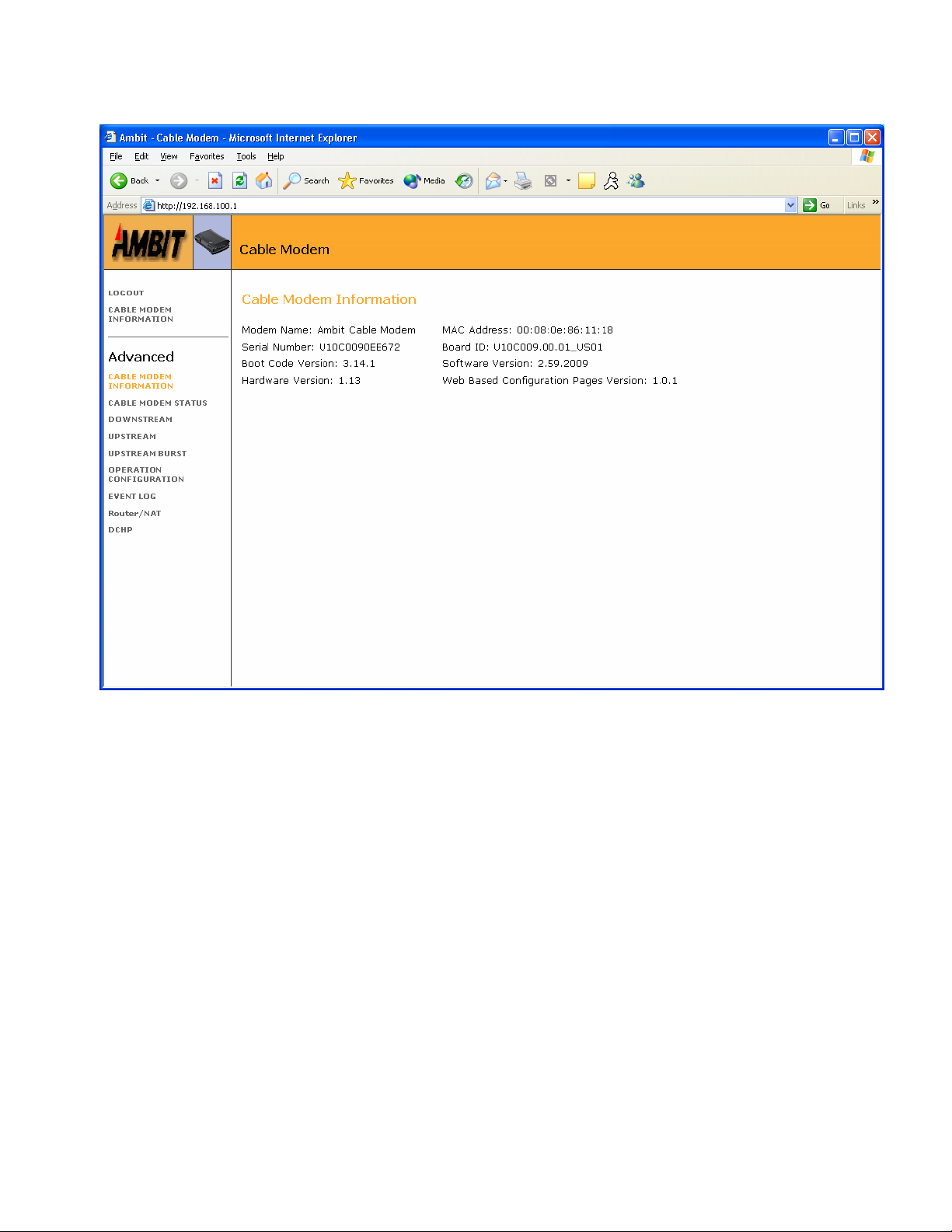Open Operation Configuration page
The image size is (952, 1232).
[x=146, y=474]
